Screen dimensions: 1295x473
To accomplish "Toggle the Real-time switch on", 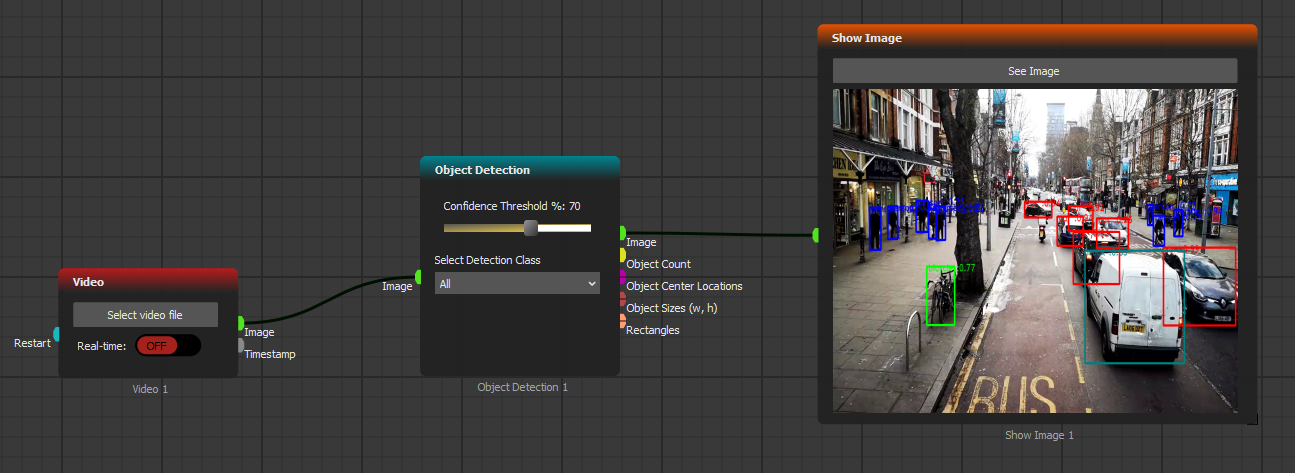I will click(167, 345).
